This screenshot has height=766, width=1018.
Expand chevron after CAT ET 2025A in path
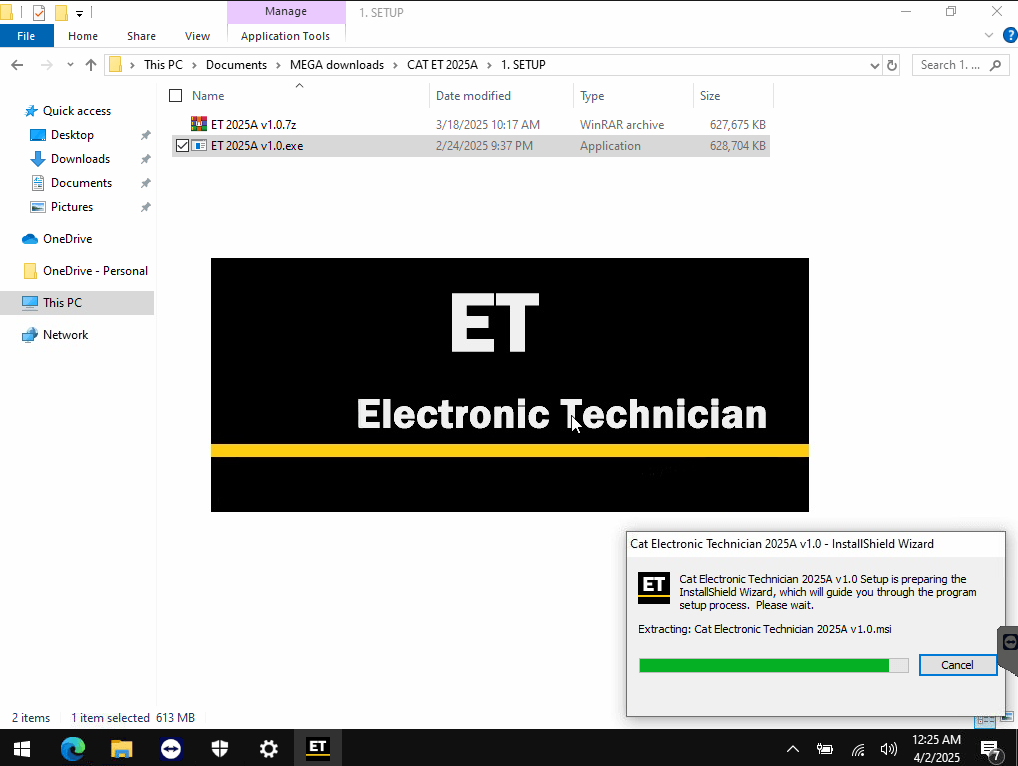pos(490,65)
